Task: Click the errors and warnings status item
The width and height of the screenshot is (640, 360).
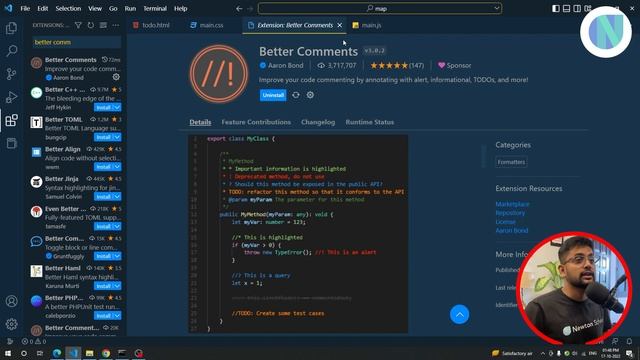Action: pyautogui.click(x=34, y=341)
